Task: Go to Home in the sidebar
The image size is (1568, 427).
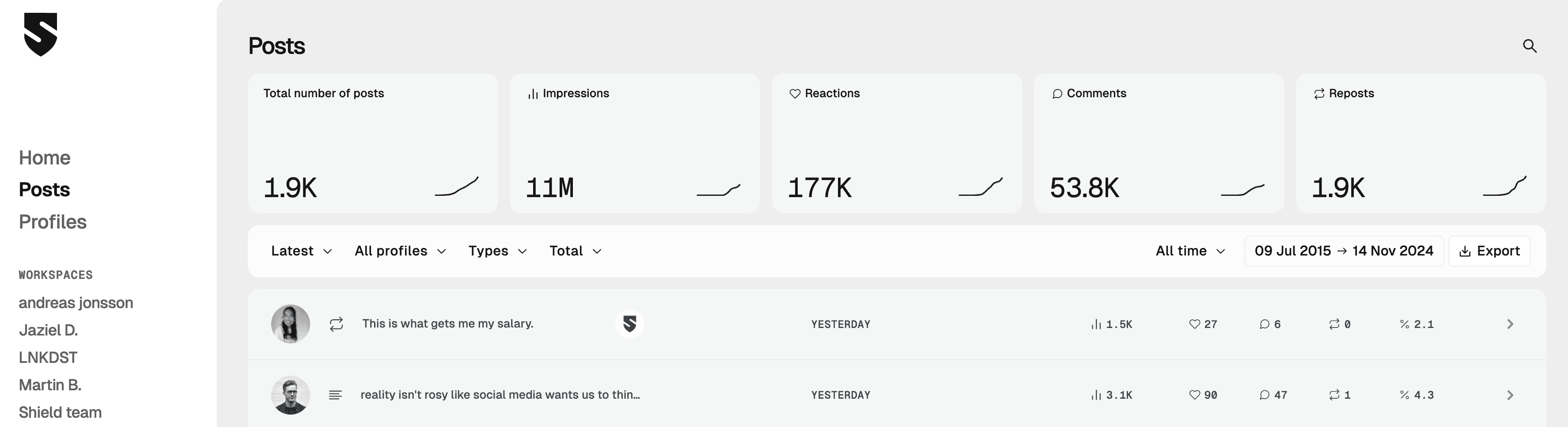Action: [45, 158]
